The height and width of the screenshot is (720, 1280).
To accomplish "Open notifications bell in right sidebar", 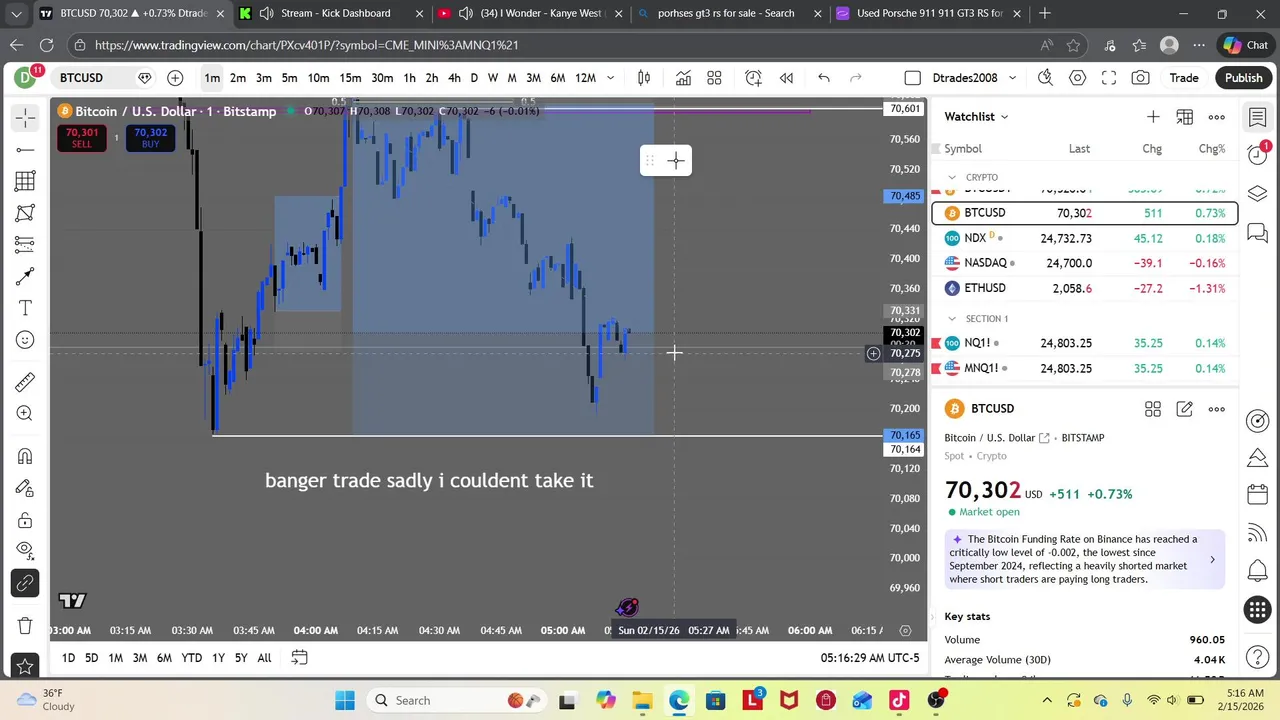I will click(1258, 571).
